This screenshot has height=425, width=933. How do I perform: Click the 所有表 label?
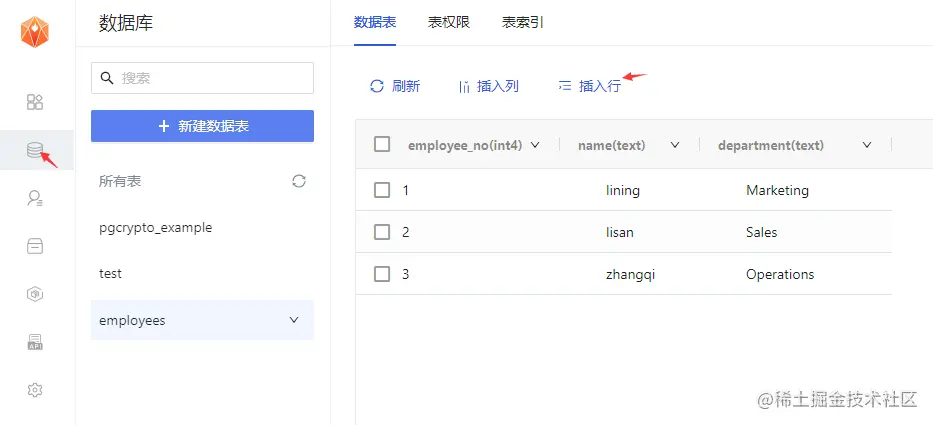120,182
